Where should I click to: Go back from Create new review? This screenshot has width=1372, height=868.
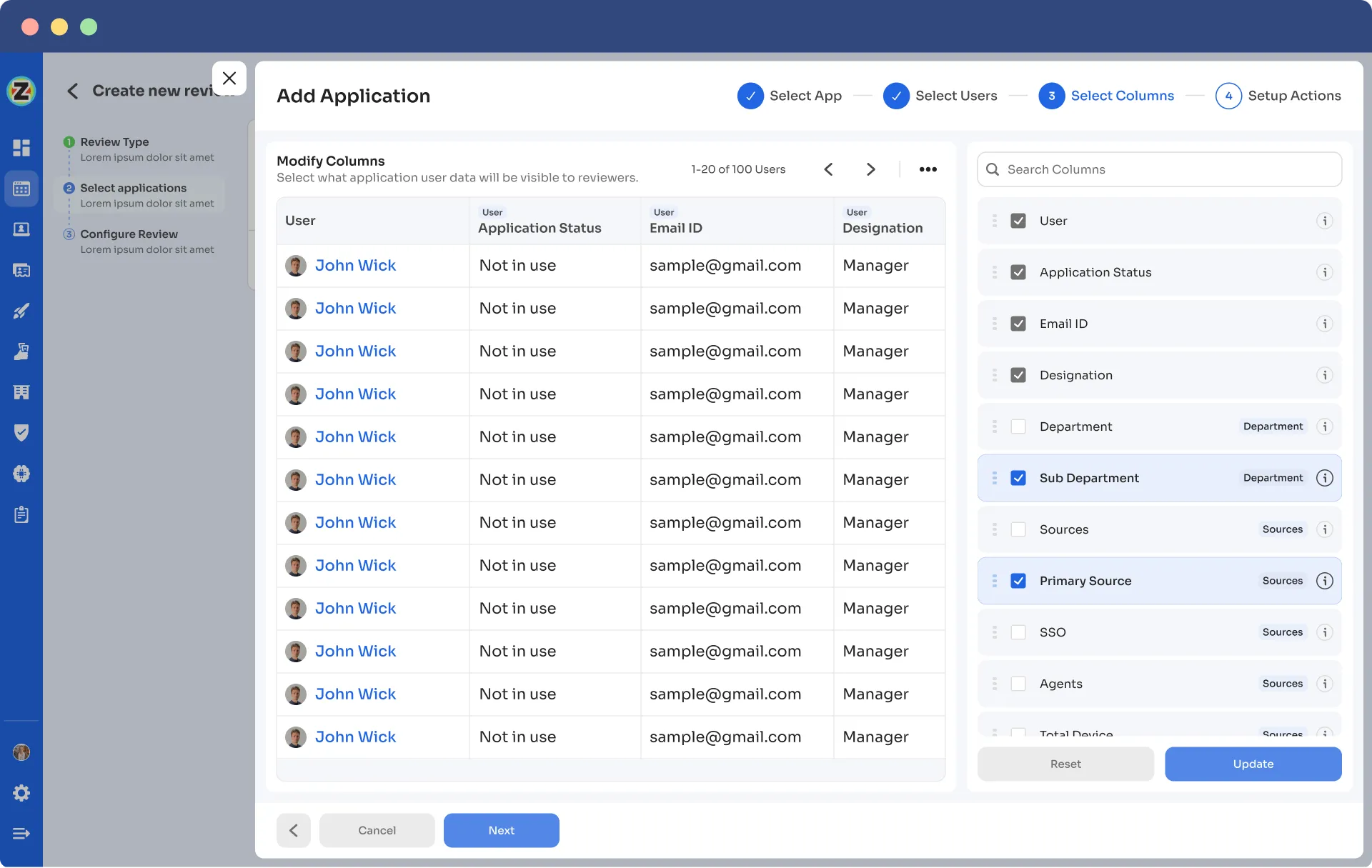(x=72, y=91)
